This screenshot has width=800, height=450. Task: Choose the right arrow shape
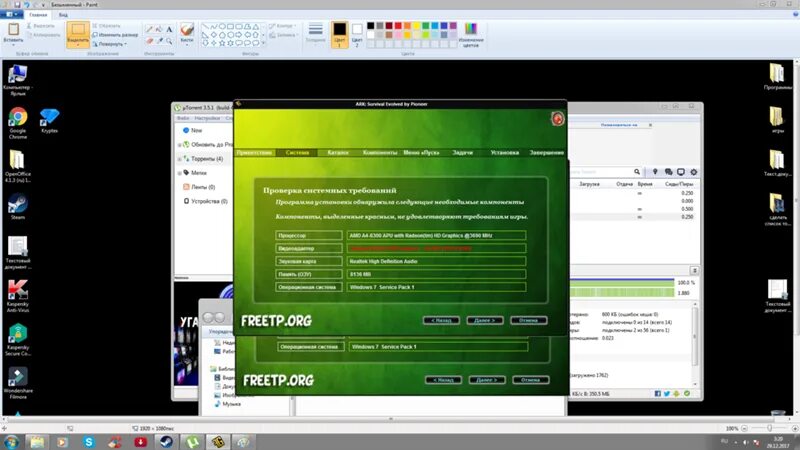238,35
